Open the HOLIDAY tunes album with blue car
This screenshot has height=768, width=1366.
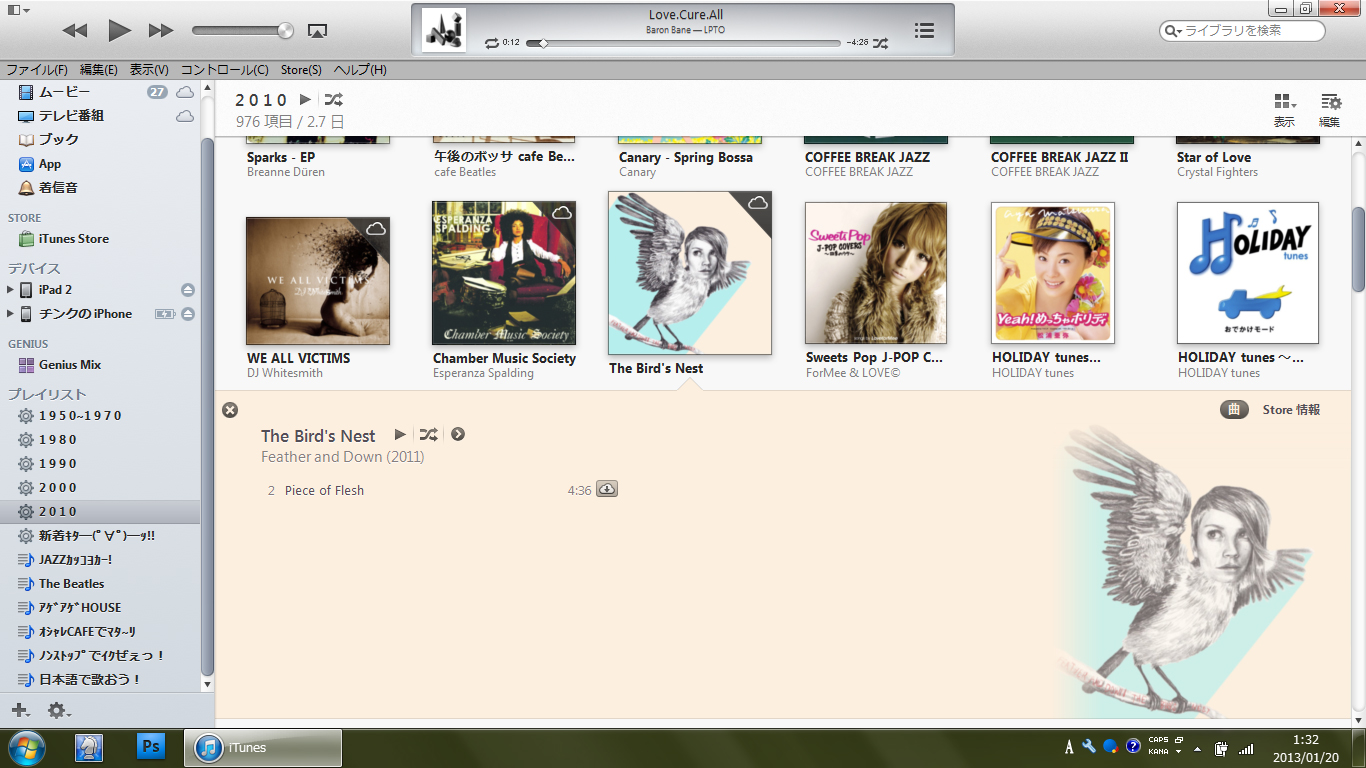coord(1248,273)
